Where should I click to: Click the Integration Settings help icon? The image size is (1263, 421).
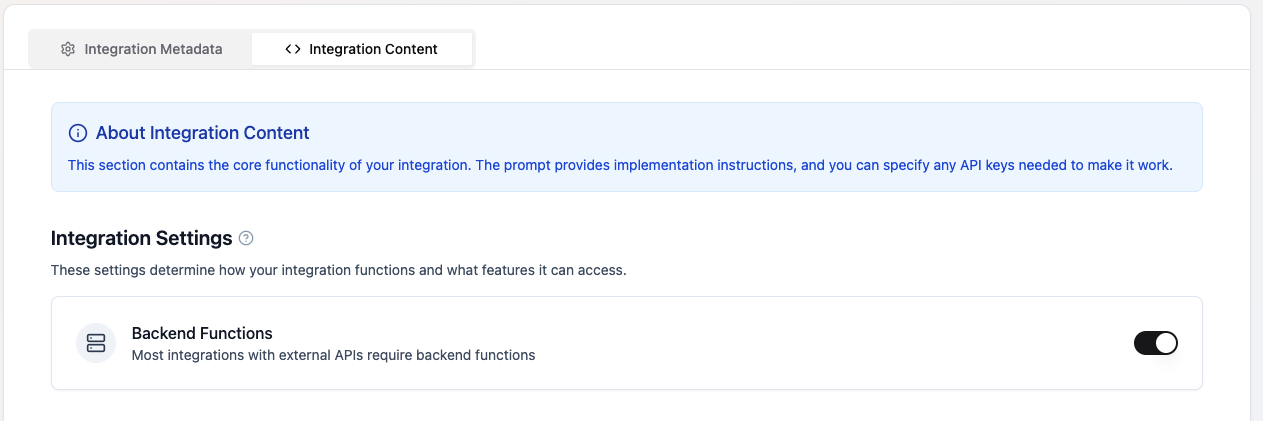(x=246, y=239)
